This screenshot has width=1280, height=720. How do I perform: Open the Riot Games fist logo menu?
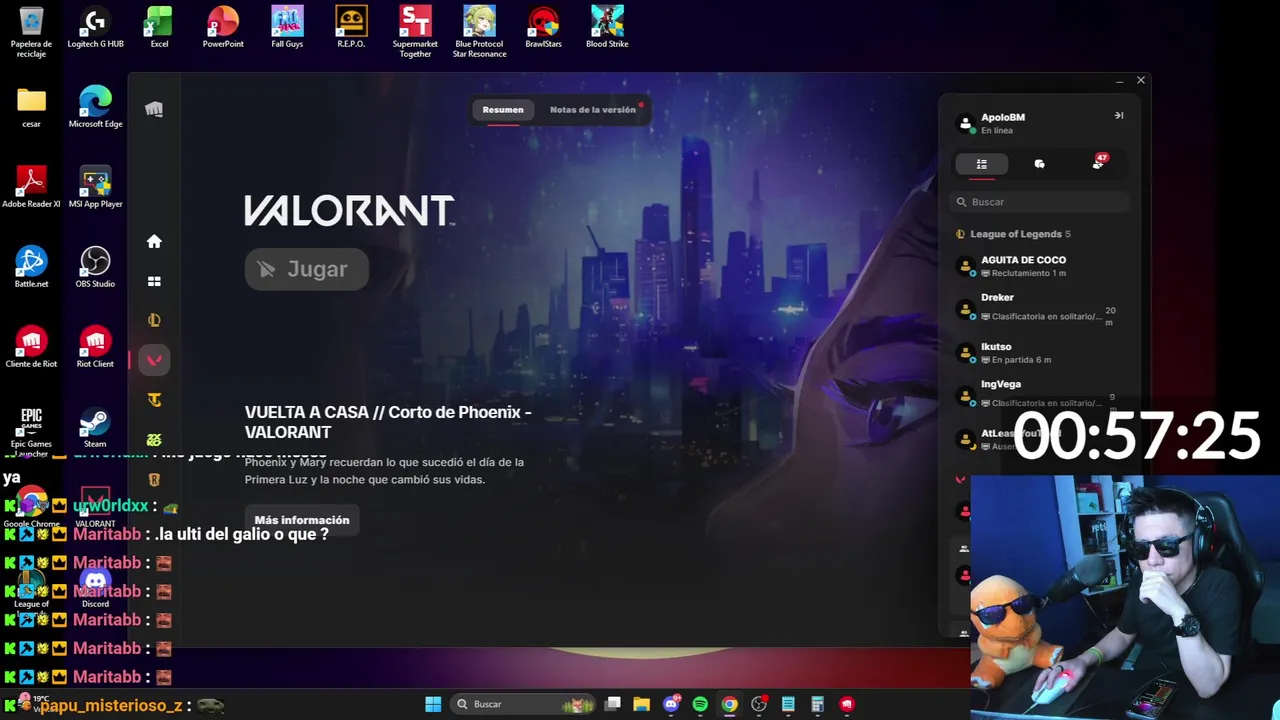click(x=154, y=109)
